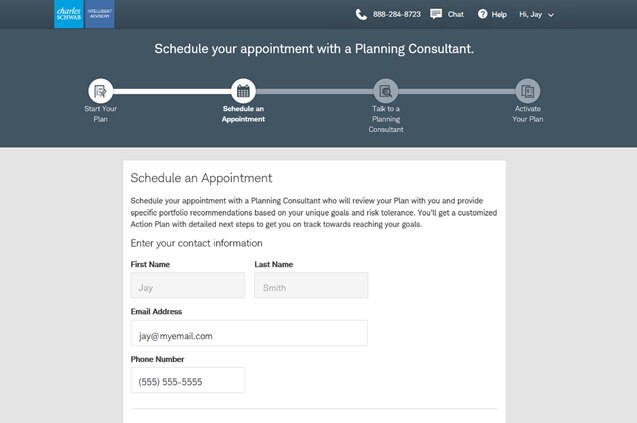Click the phone handset icon
The image size is (637, 423).
tap(361, 15)
